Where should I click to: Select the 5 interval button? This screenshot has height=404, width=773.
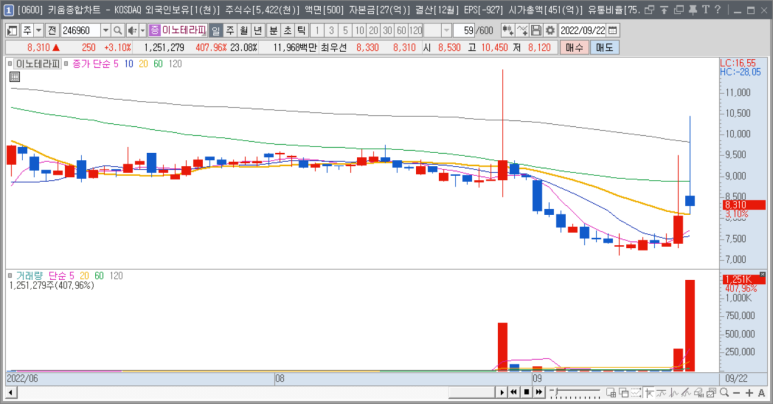345,31
